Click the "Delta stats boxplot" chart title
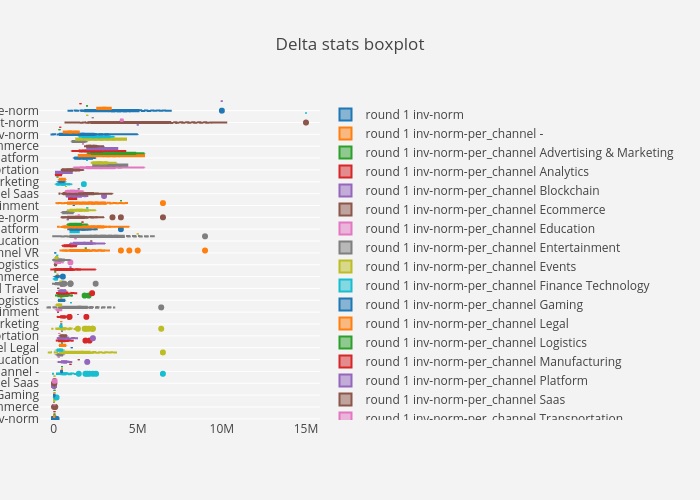Image resolution: width=700 pixels, height=500 pixels. tap(350, 45)
